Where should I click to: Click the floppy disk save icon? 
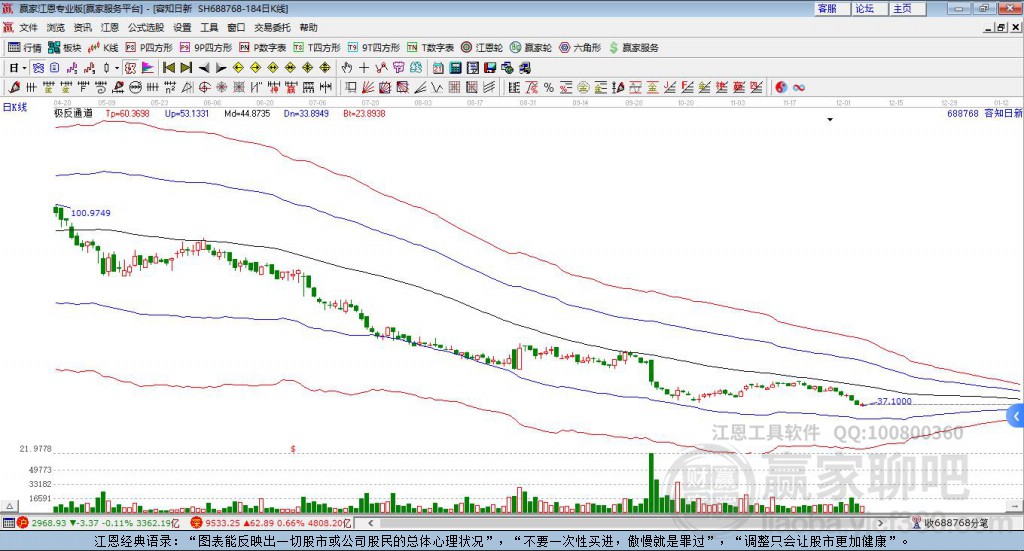pyautogui.click(x=490, y=68)
